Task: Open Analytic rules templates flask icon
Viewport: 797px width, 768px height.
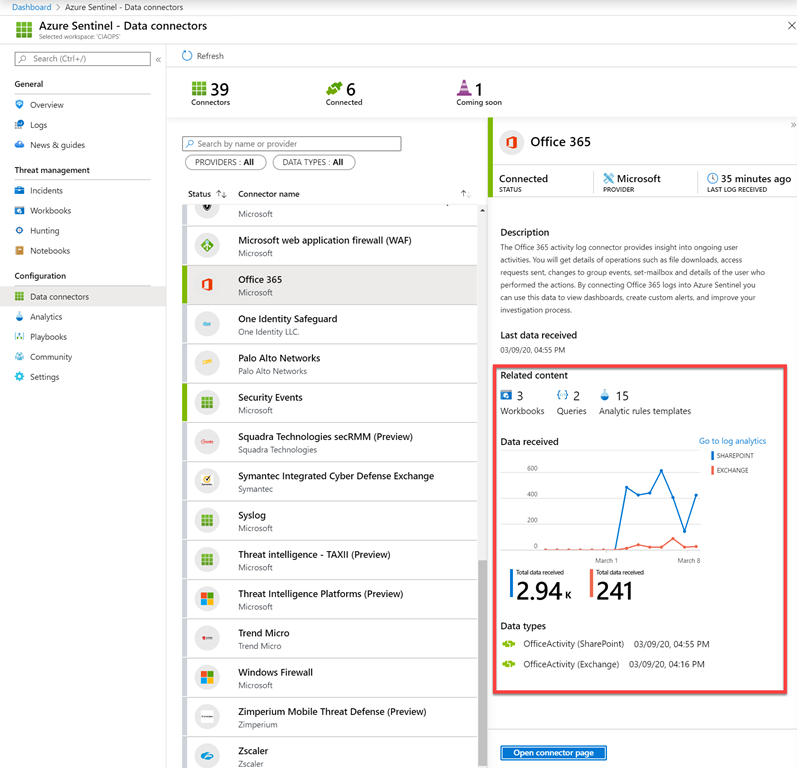Action: (605, 396)
